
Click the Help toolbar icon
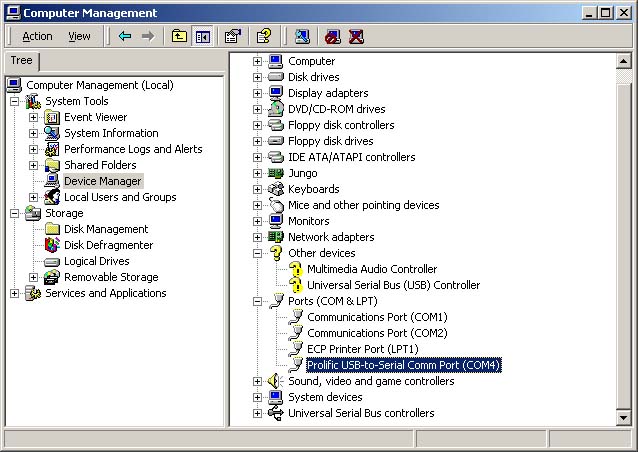264,36
